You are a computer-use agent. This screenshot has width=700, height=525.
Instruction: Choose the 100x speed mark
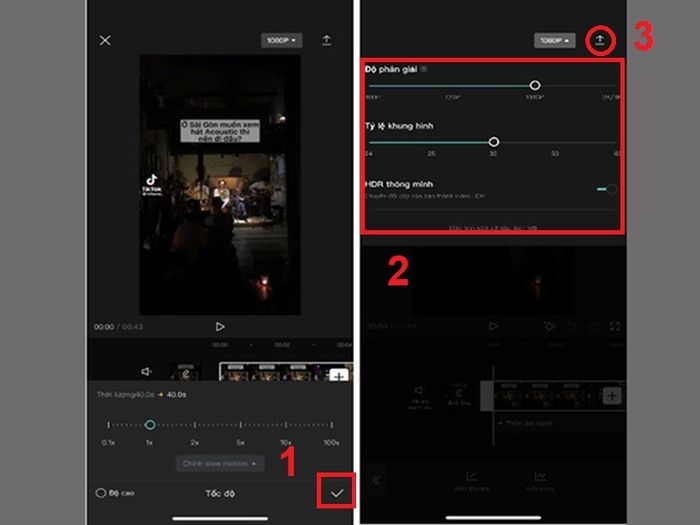(331, 442)
